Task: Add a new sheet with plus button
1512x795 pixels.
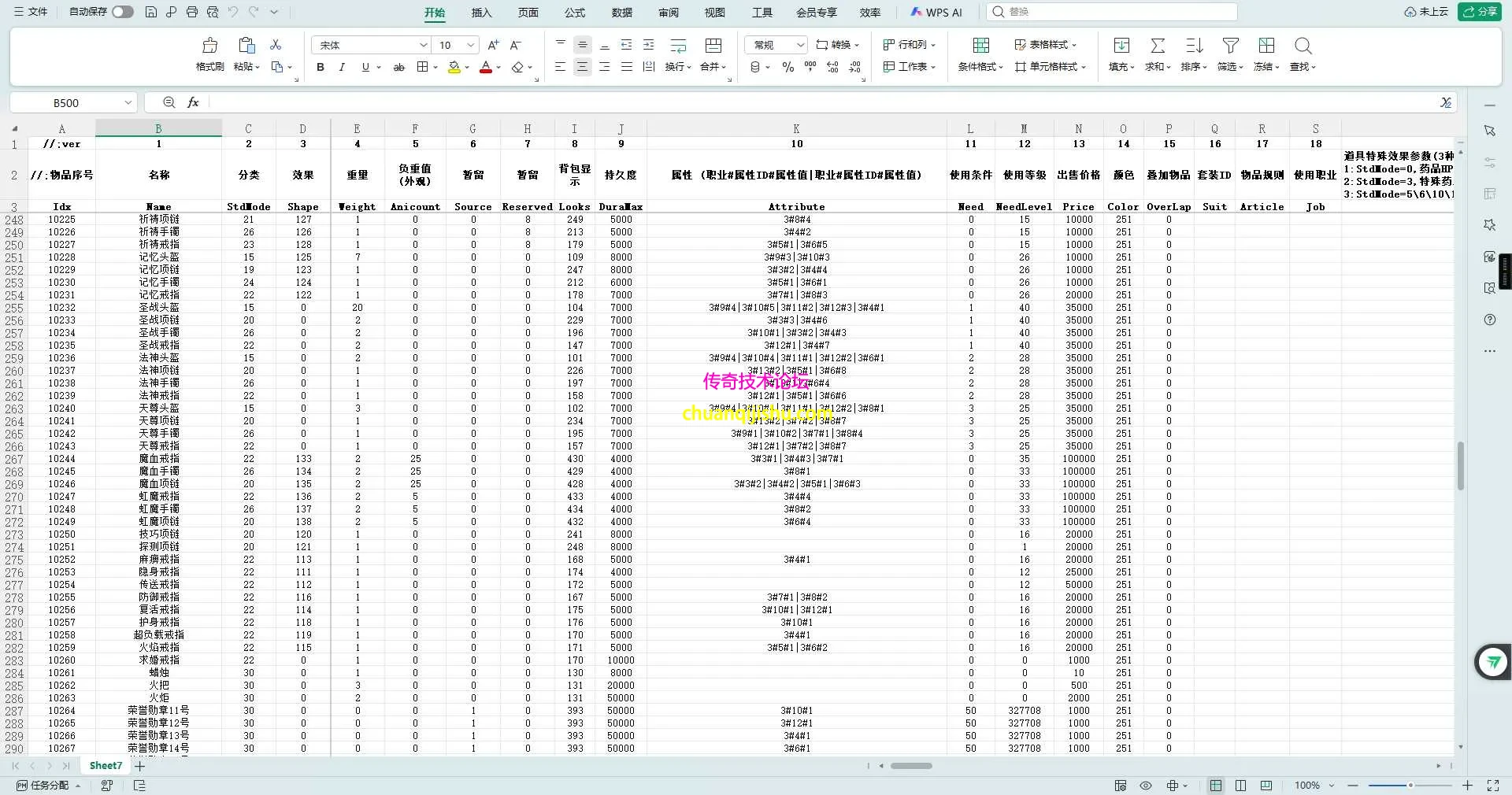Action: [x=139, y=766]
